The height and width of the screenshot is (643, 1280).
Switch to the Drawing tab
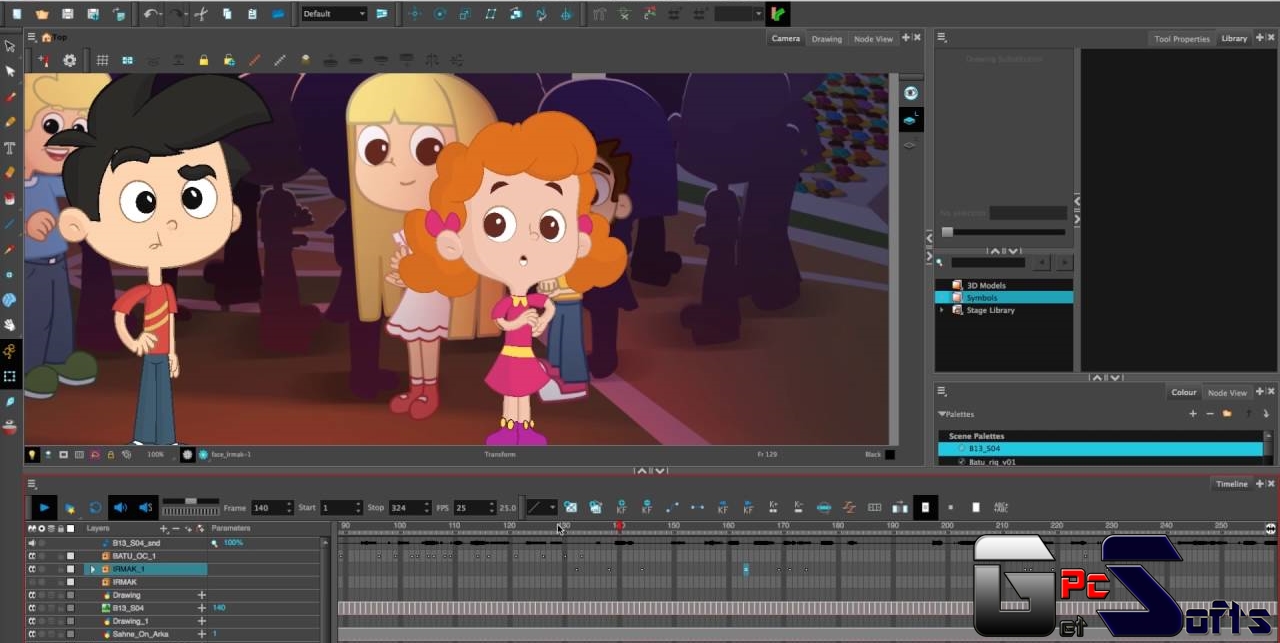click(826, 39)
